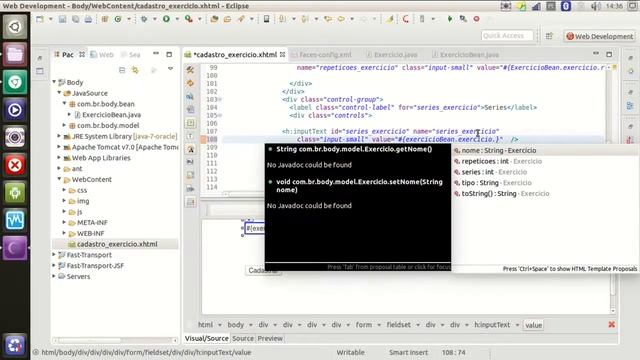Click the mobile device preview toolbar icon
Image resolution: width=640 pixels, height=360 pixels.
pyautogui.click(x=266, y=19)
